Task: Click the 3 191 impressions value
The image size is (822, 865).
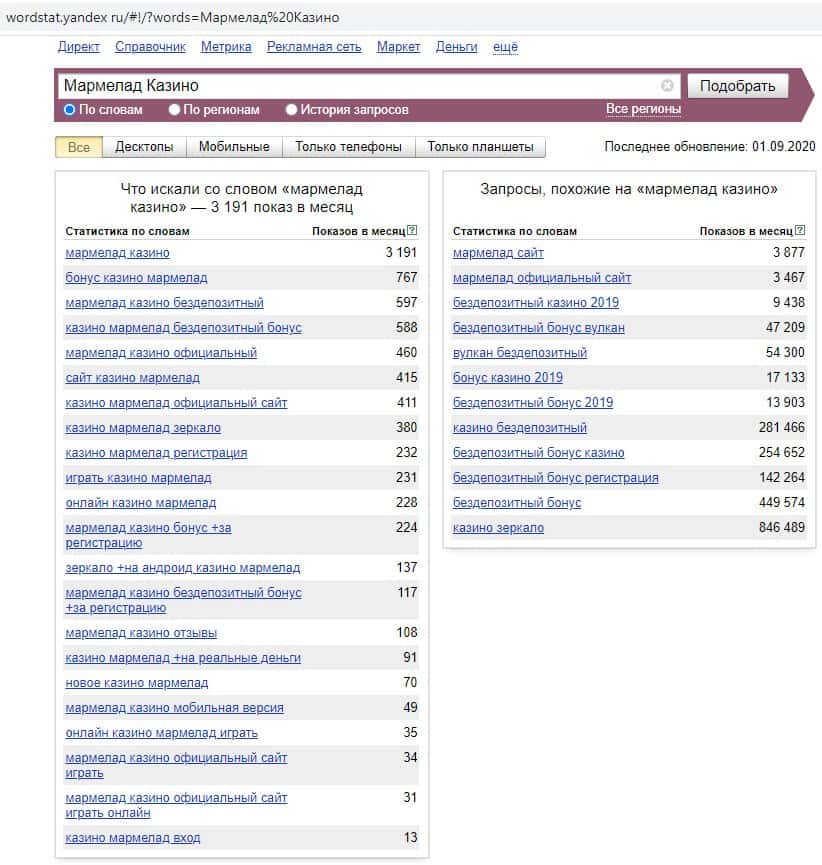Action: point(401,252)
